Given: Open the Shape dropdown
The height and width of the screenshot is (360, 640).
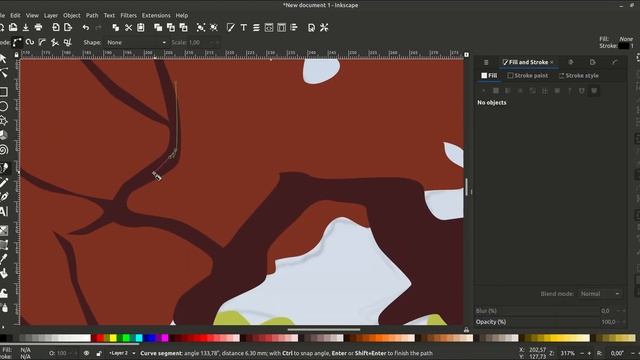Looking at the screenshot, I should click(136, 42).
